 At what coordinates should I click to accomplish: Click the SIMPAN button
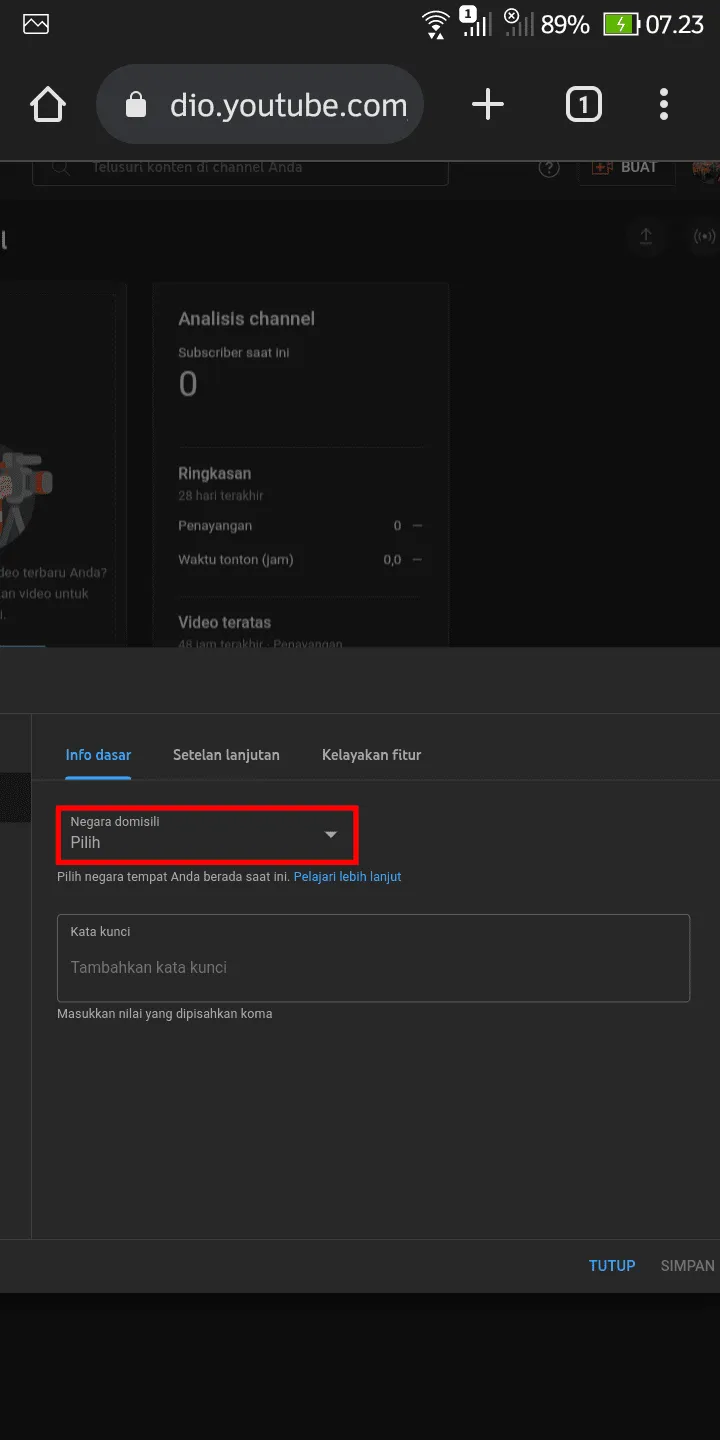click(x=688, y=1266)
